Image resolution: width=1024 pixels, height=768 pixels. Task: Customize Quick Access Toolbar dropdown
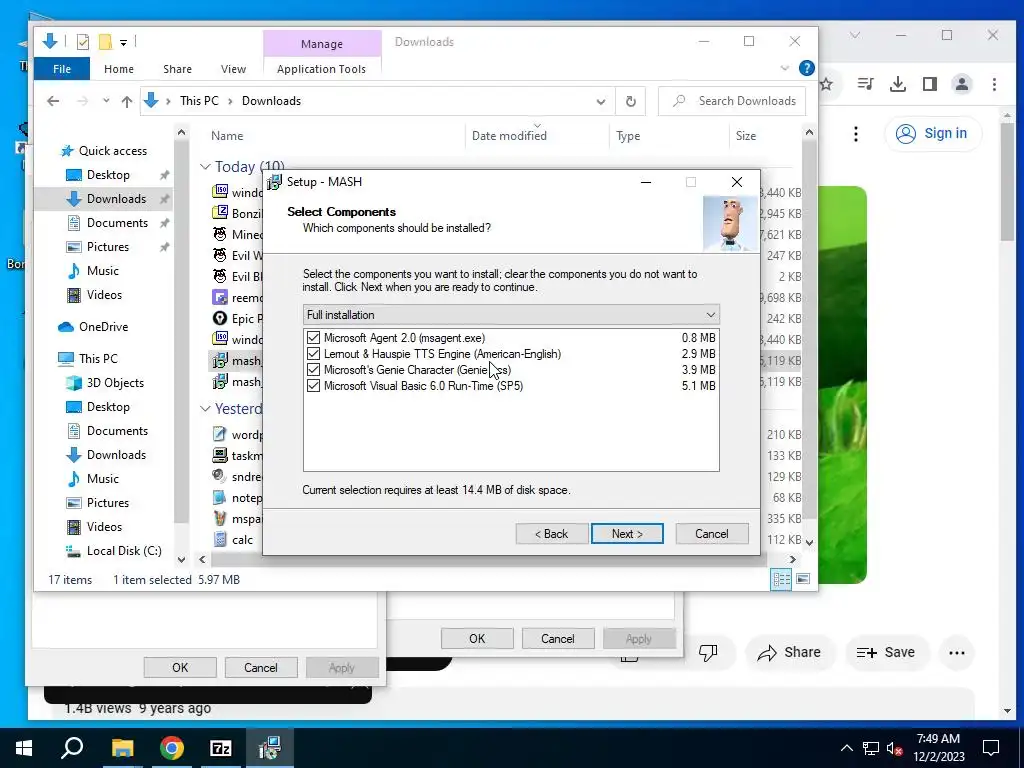[x=123, y=42]
